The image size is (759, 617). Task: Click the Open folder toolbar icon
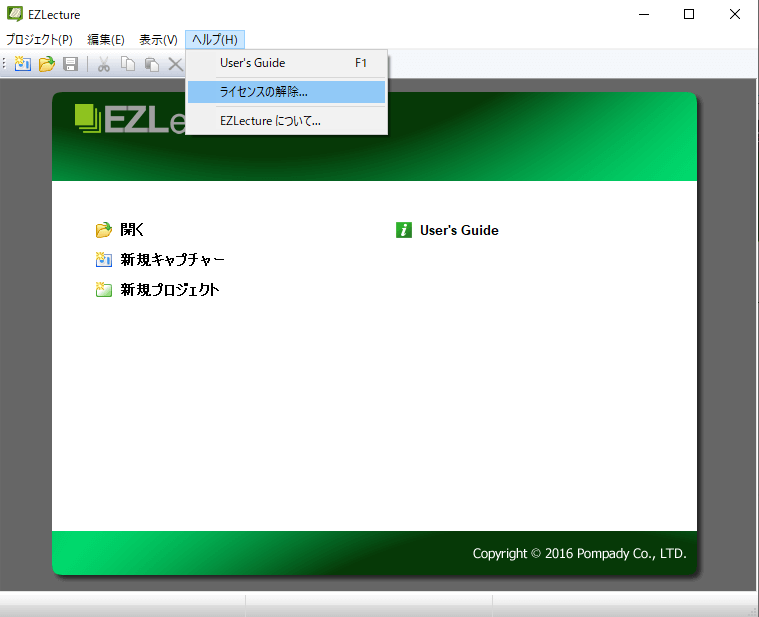46,64
